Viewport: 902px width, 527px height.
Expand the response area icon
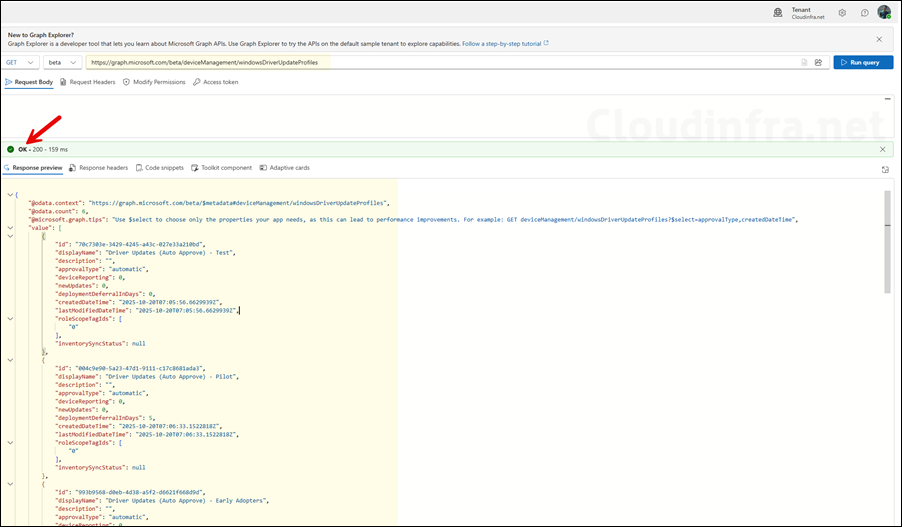[x=885, y=169]
